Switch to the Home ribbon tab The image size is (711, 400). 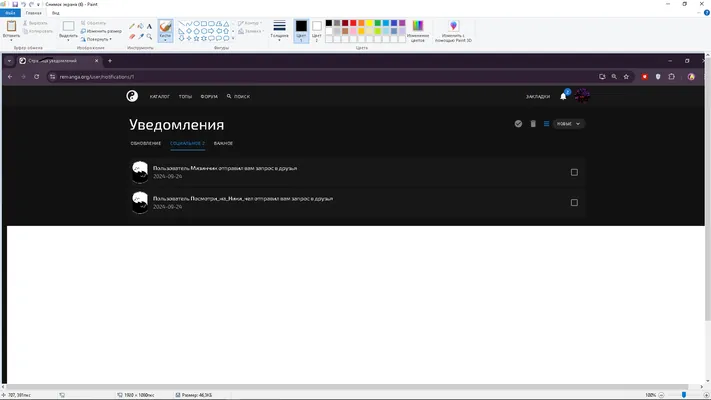pos(34,13)
